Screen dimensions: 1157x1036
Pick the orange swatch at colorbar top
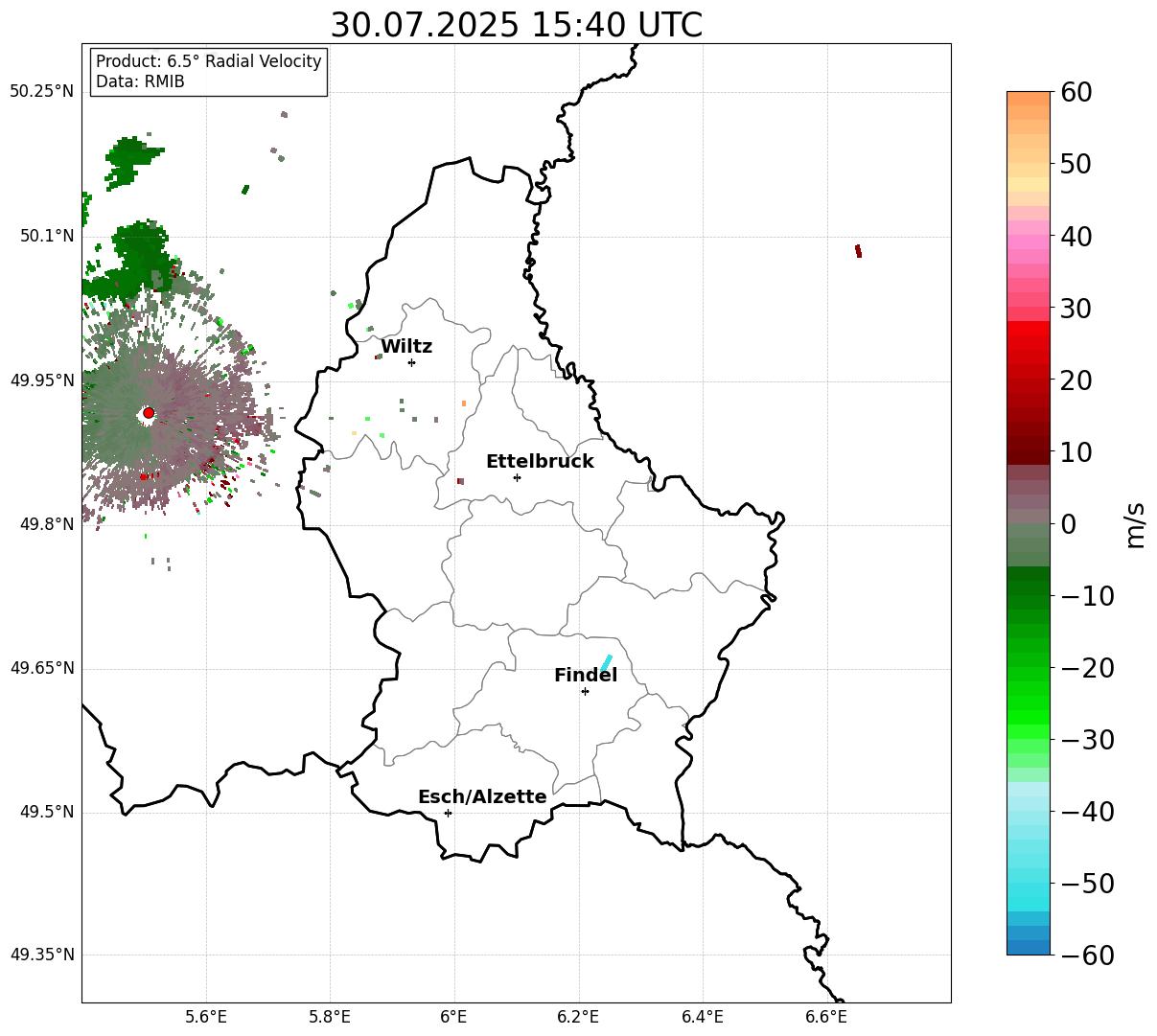click(x=1029, y=99)
